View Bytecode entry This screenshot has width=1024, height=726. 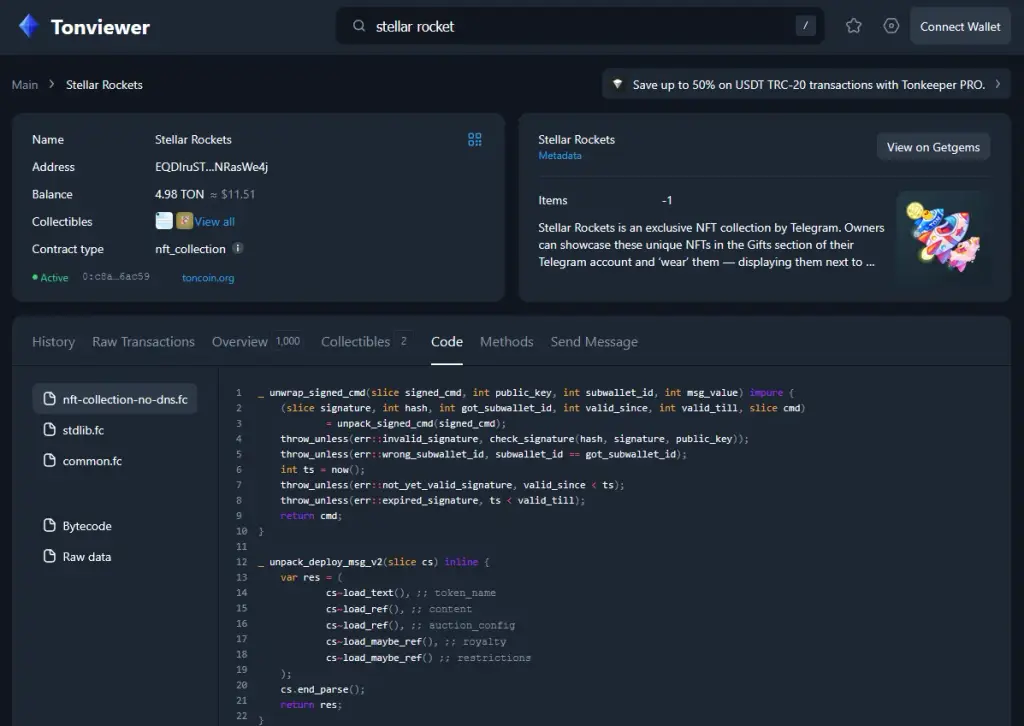tap(87, 526)
